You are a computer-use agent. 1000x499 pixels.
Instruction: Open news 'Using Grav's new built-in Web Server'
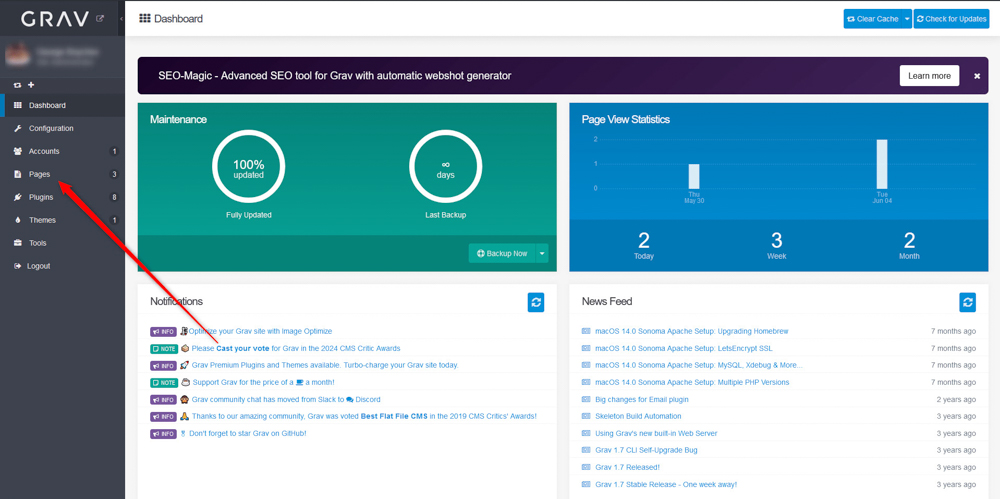tap(656, 433)
